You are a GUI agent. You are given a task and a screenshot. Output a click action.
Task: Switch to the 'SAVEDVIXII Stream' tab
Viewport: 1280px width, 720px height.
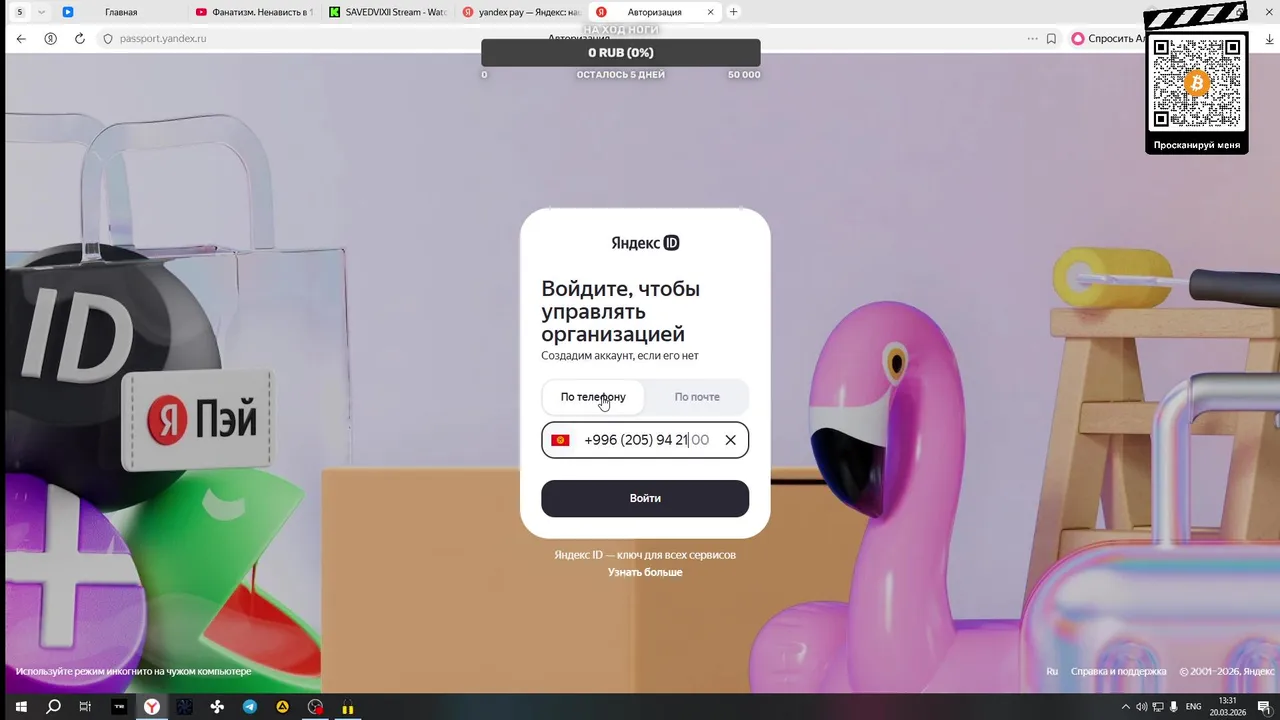[x=388, y=12]
